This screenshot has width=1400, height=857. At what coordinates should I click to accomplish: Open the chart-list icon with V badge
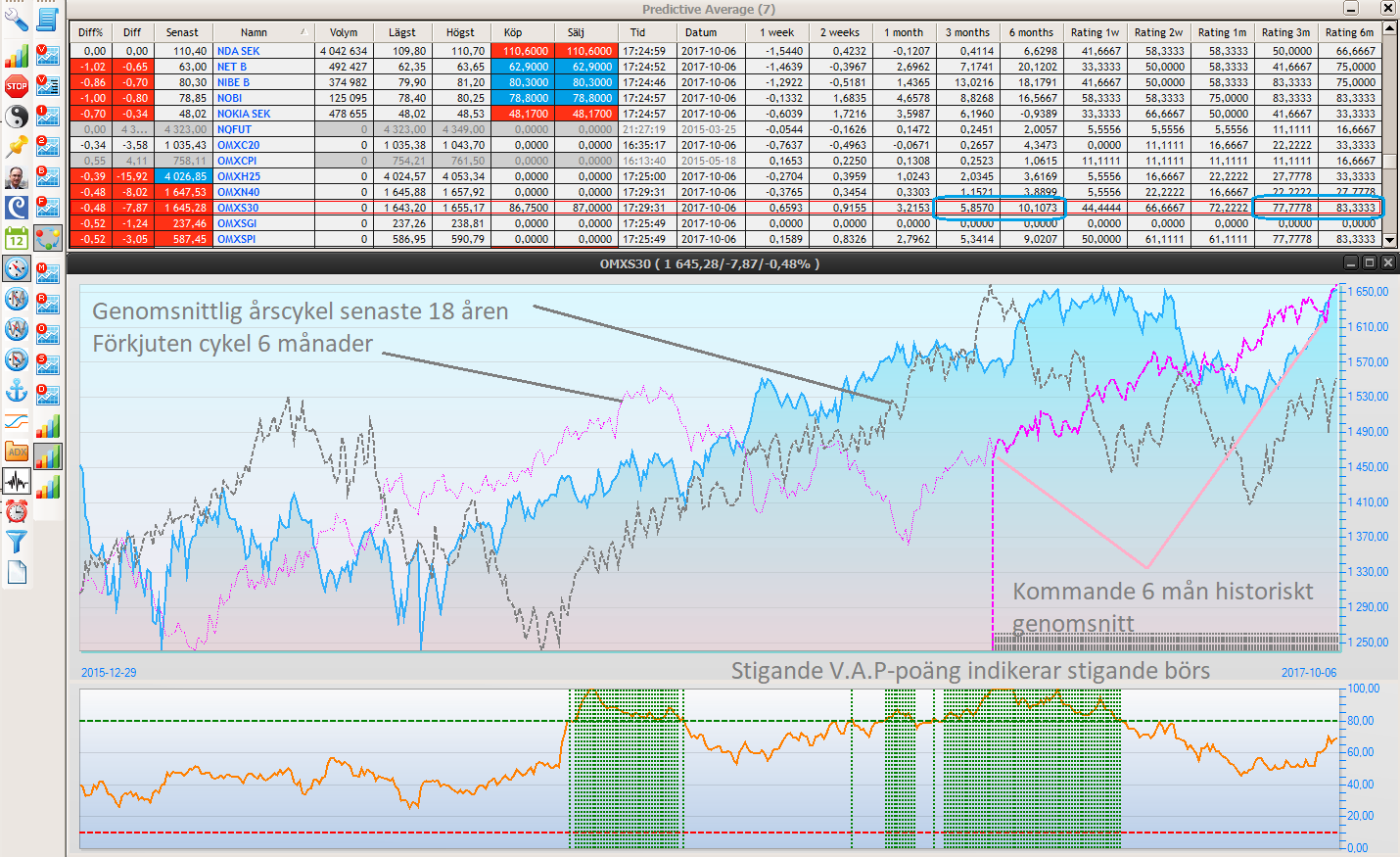pyautogui.click(x=47, y=86)
